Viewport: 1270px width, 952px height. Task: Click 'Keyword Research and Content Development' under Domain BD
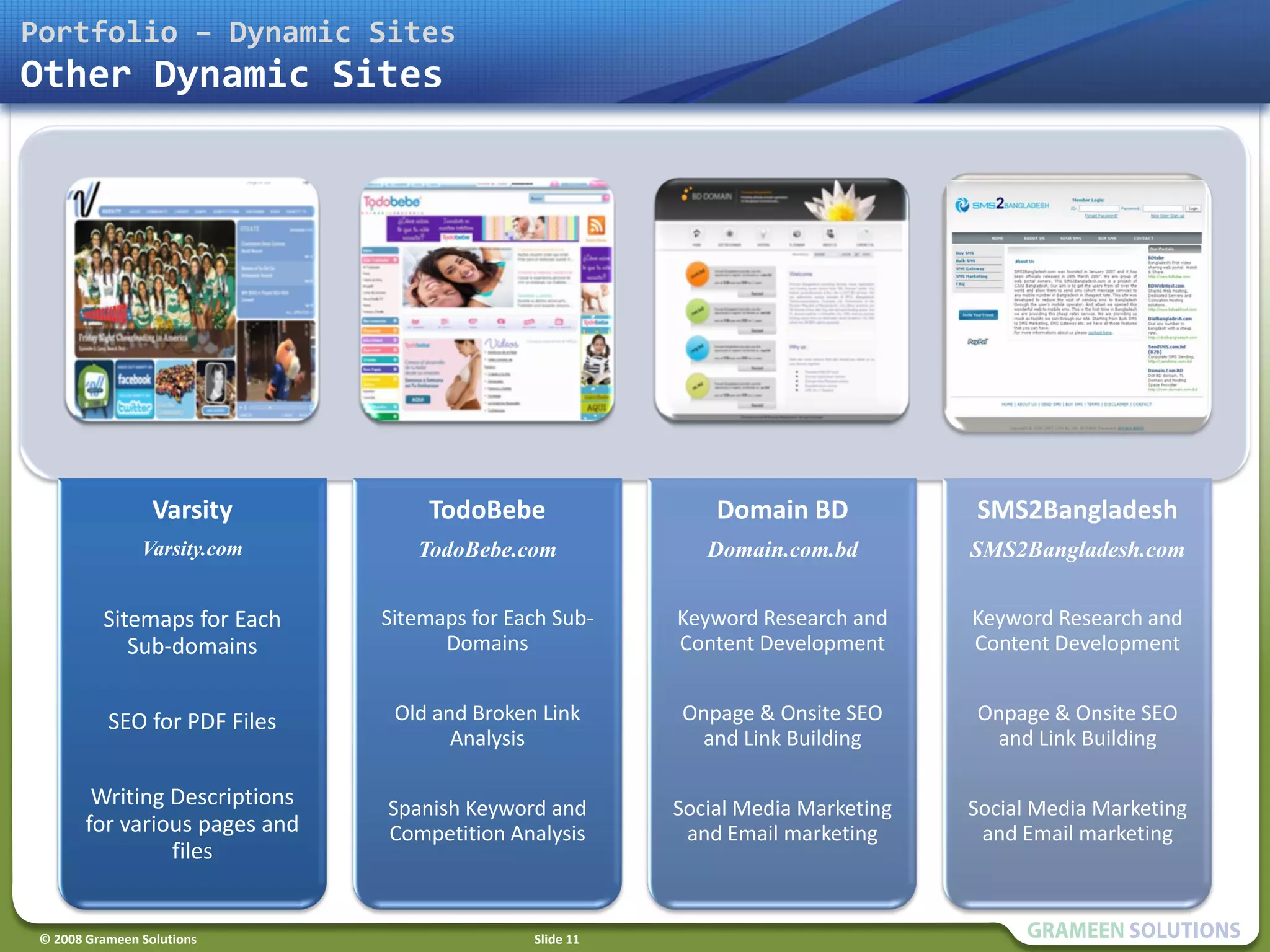tap(783, 630)
